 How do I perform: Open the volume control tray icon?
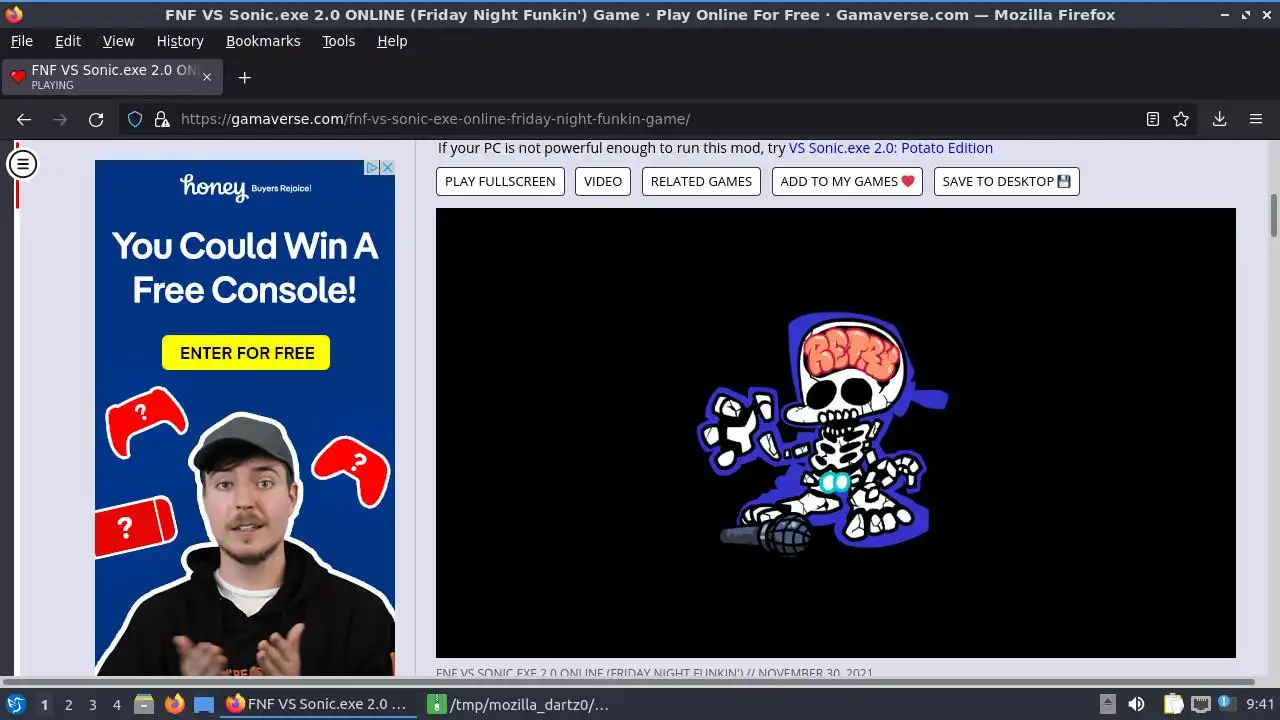(1136, 704)
